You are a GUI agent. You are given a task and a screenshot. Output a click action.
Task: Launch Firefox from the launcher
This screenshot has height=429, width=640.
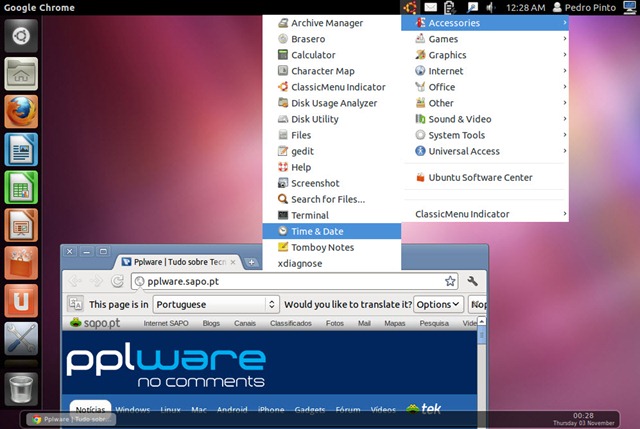(x=21, y=112)
